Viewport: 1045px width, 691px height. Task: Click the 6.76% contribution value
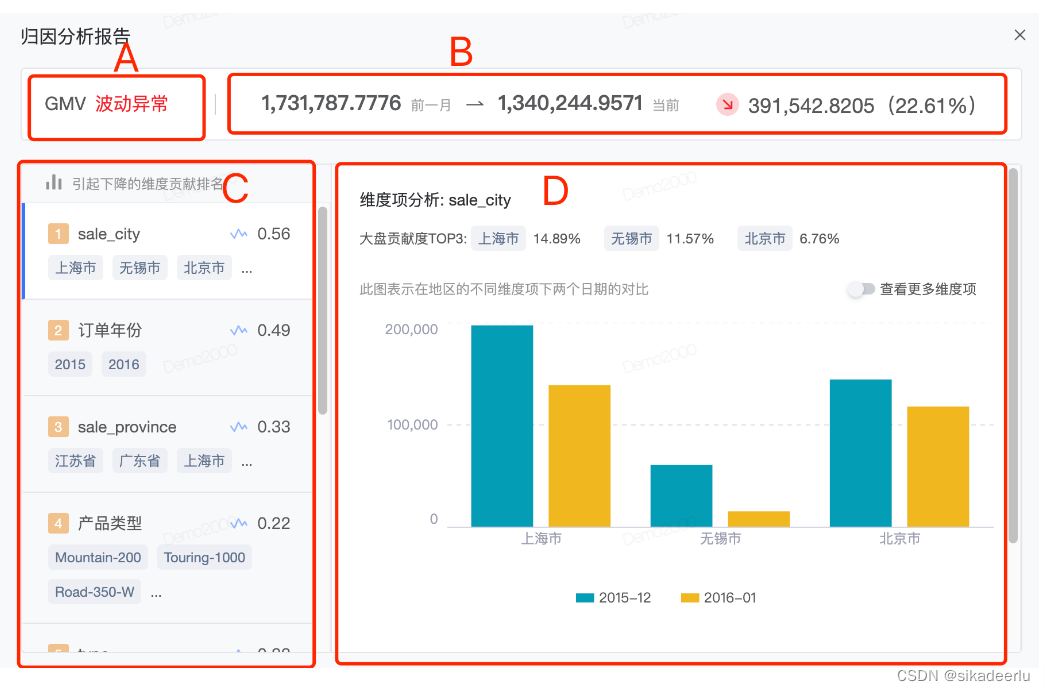[819, 239]
